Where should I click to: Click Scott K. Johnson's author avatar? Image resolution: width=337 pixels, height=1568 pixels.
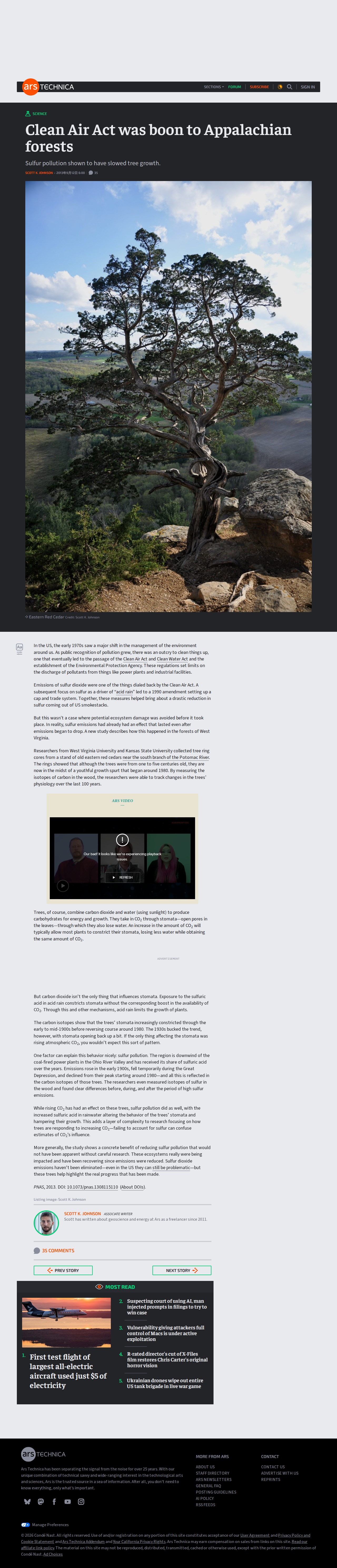click(46, 1223)
